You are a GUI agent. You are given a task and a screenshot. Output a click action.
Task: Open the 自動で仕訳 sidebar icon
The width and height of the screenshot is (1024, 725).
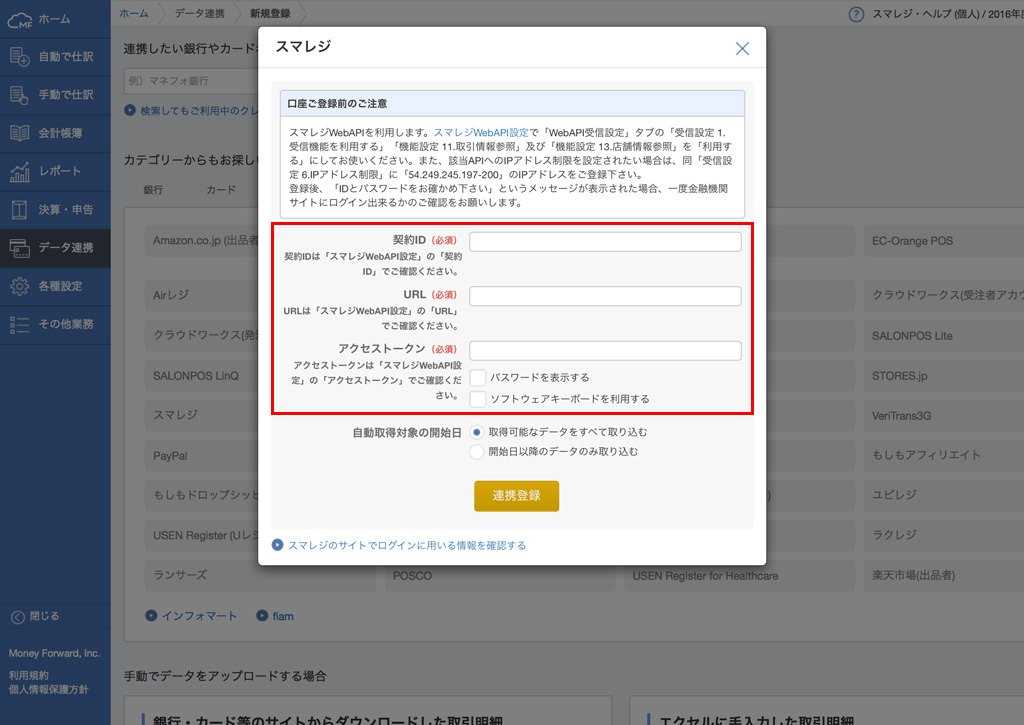pos(20,57)
